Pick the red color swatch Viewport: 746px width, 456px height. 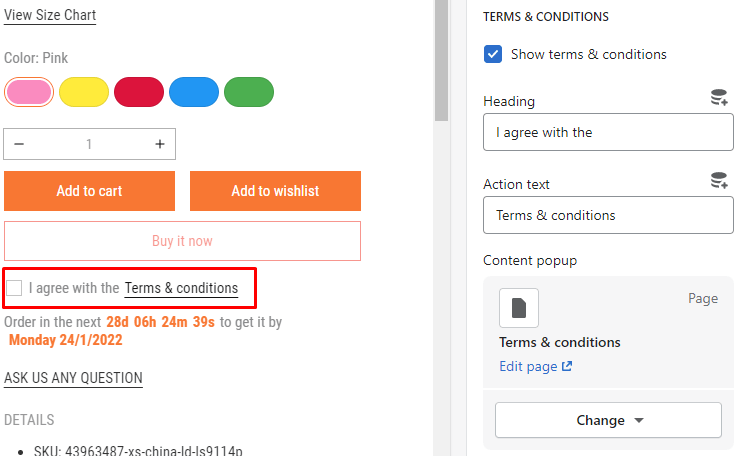point(139,92)
